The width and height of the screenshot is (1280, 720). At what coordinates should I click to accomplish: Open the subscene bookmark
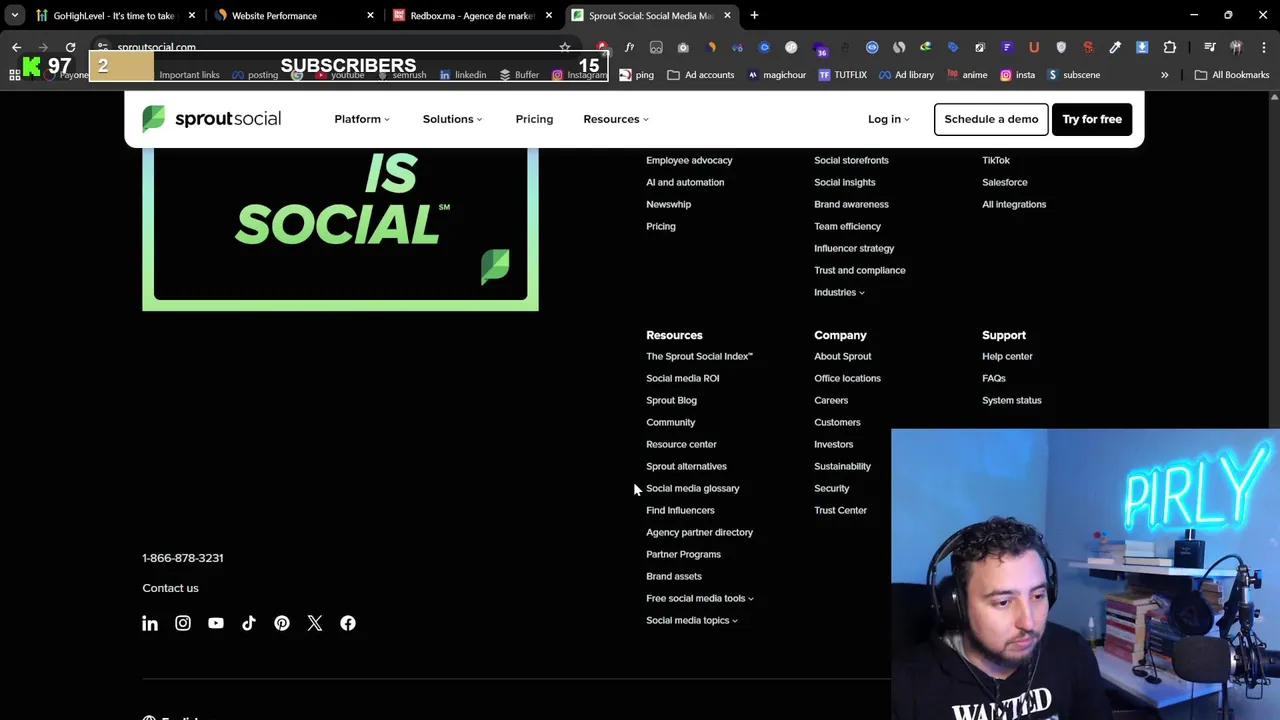point(1074,75)
